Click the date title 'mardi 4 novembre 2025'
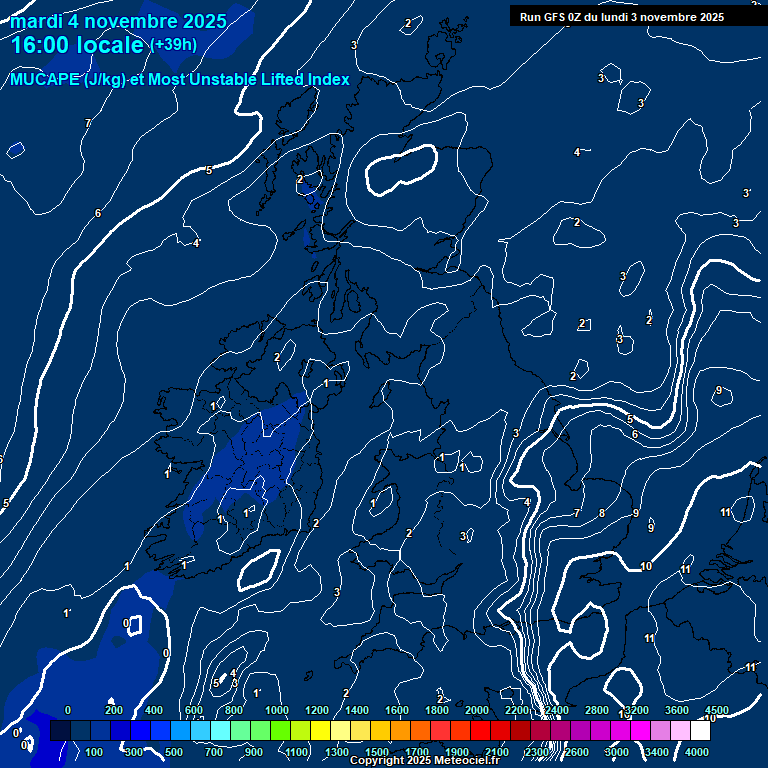This screenshot has width=768, height=768. click(x=118, y=21)
